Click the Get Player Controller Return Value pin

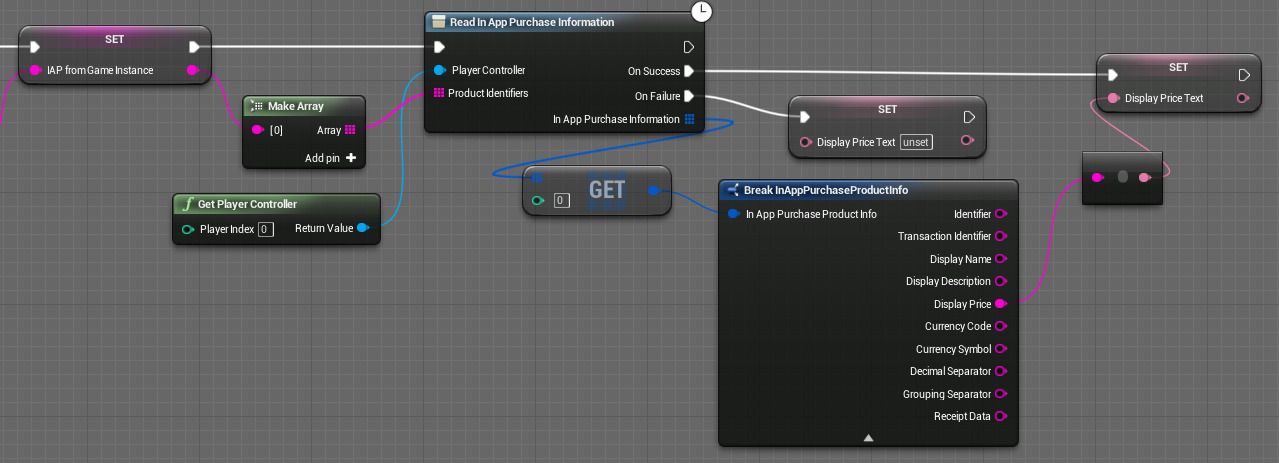pyautogui.click(x=363, y=229)
